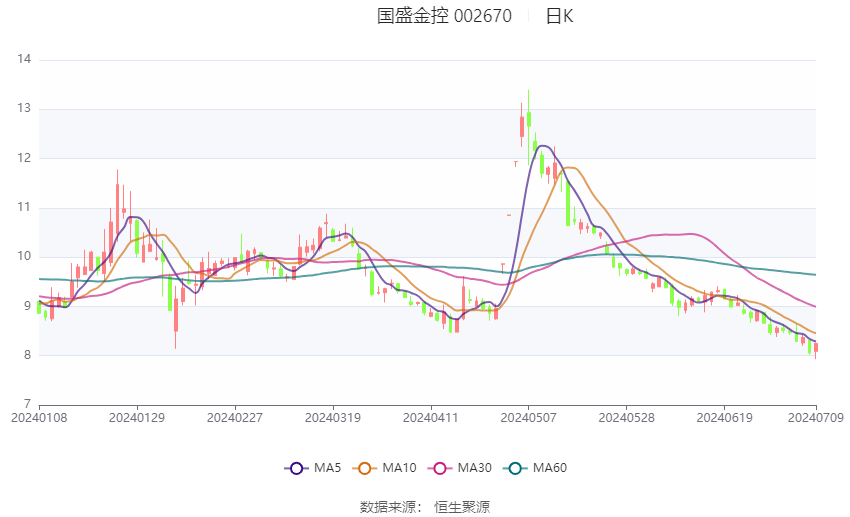Toggle the MA10 line legend
850x517 pixels.
[384, 468]
